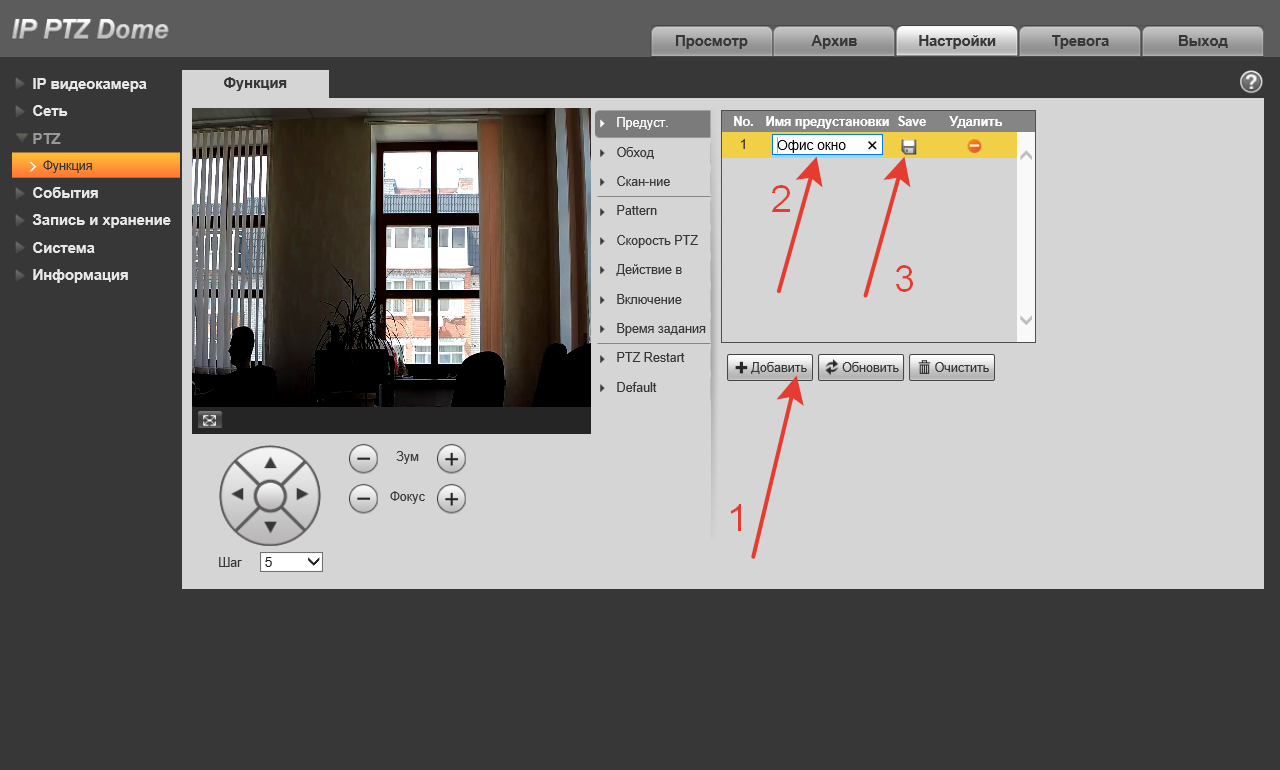Click the Очистить button
The height and width of the screenshot is (770, 1280).
pos(952,367)
